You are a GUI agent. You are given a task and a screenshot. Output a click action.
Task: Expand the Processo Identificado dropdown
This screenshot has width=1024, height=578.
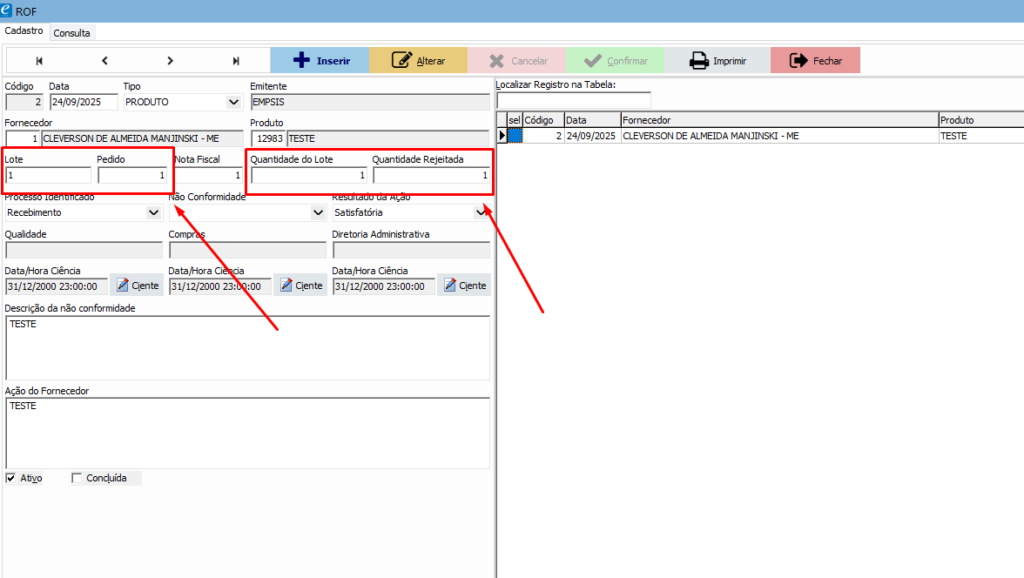click(153, 212)
